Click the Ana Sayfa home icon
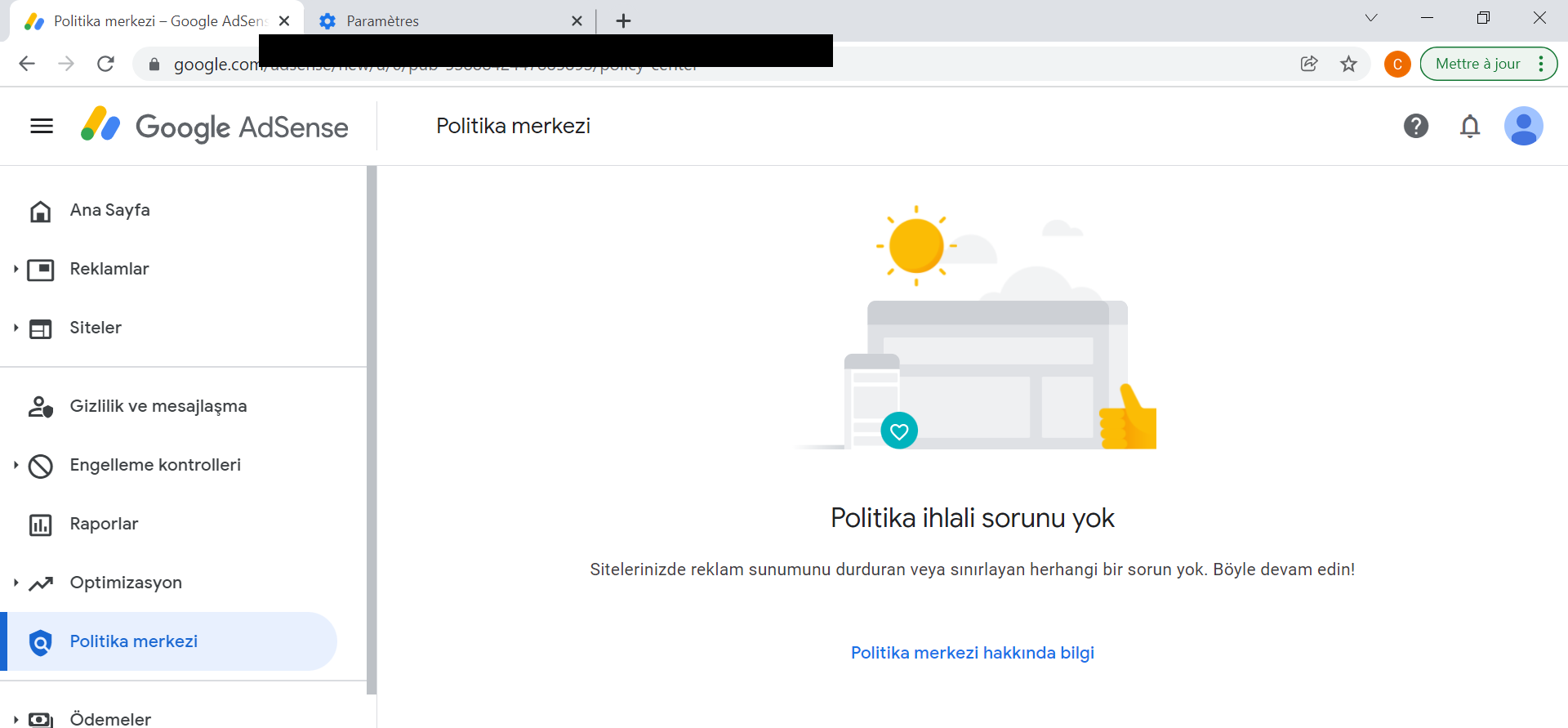The width and height of the screenshot is (1568, 728). pyautogui.click(x=40, y=211)
